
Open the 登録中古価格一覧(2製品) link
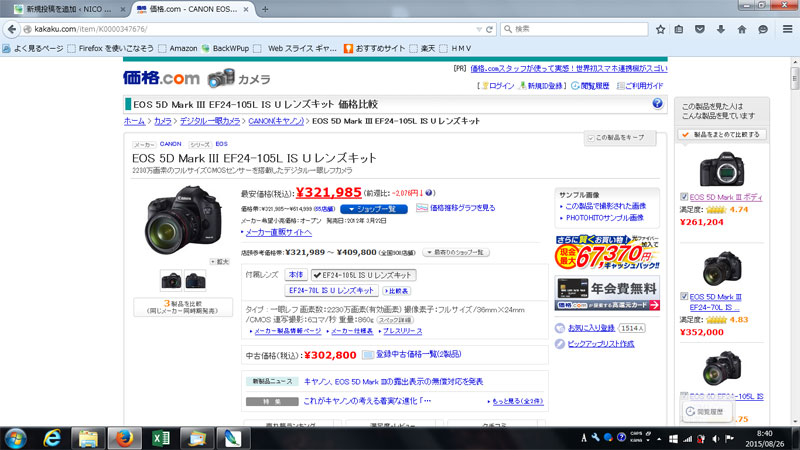point(418,354)
